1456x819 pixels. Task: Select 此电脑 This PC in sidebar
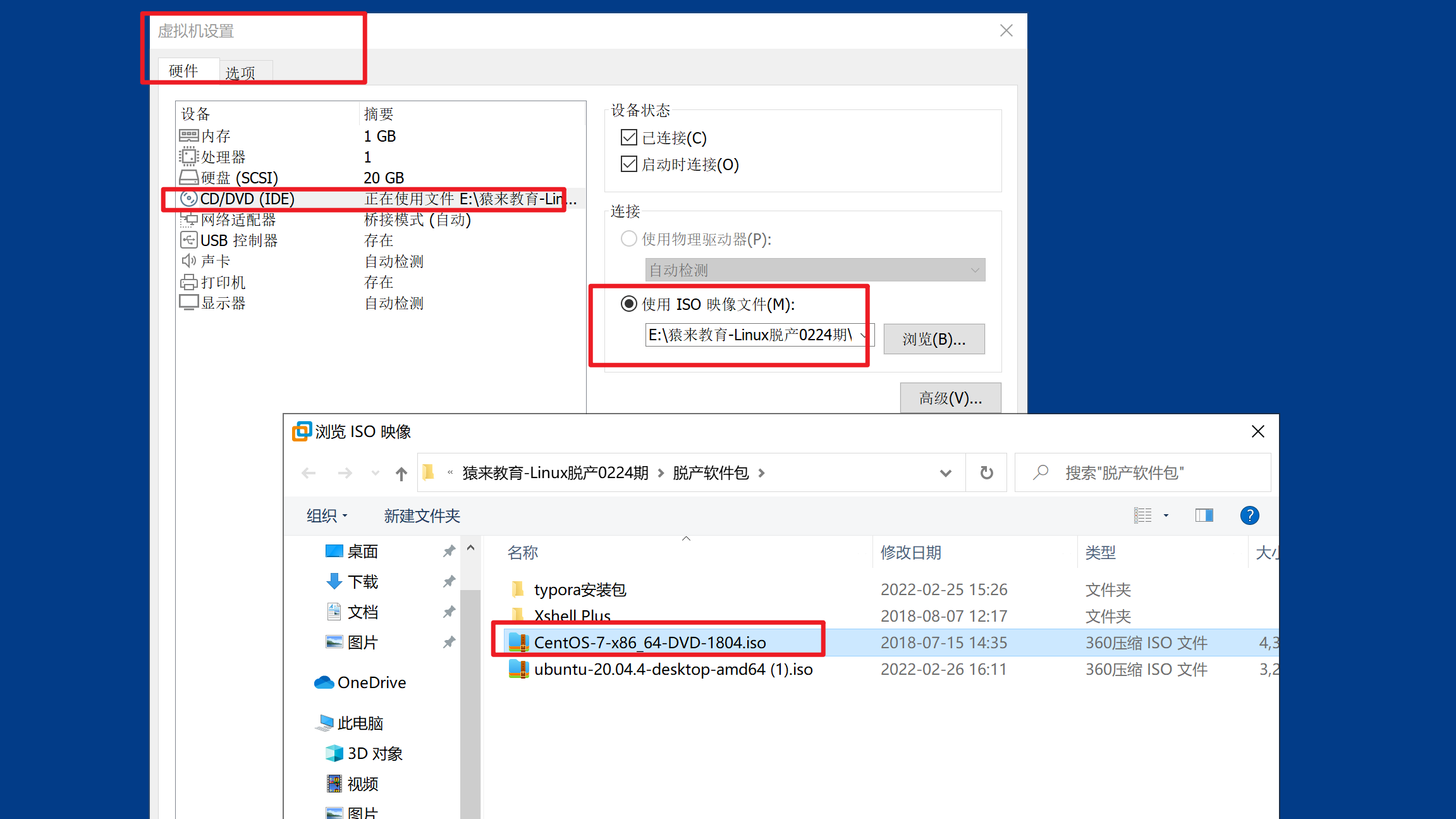click(x=349, y=723)
